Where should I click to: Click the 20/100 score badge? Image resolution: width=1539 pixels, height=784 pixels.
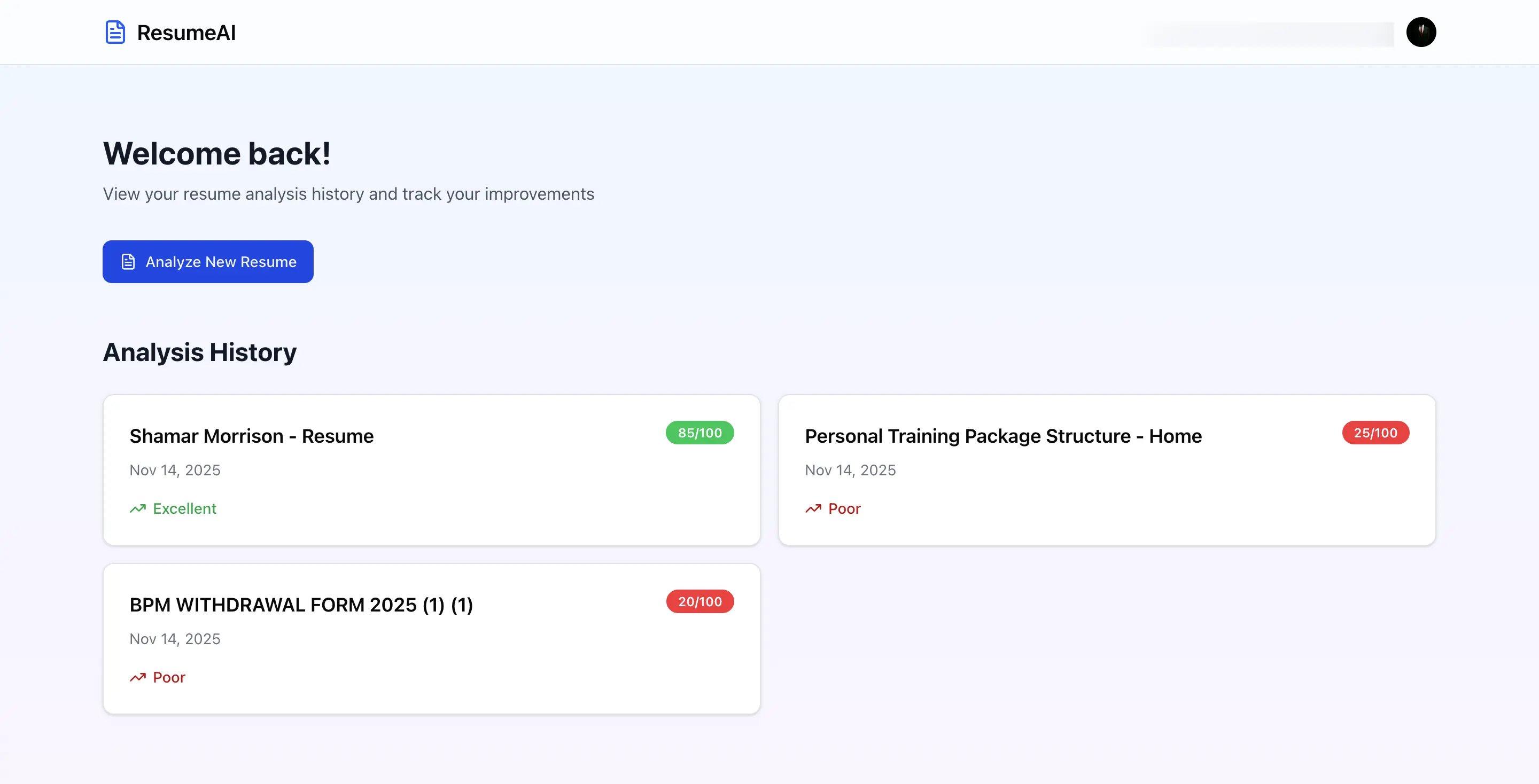[699, 601]
